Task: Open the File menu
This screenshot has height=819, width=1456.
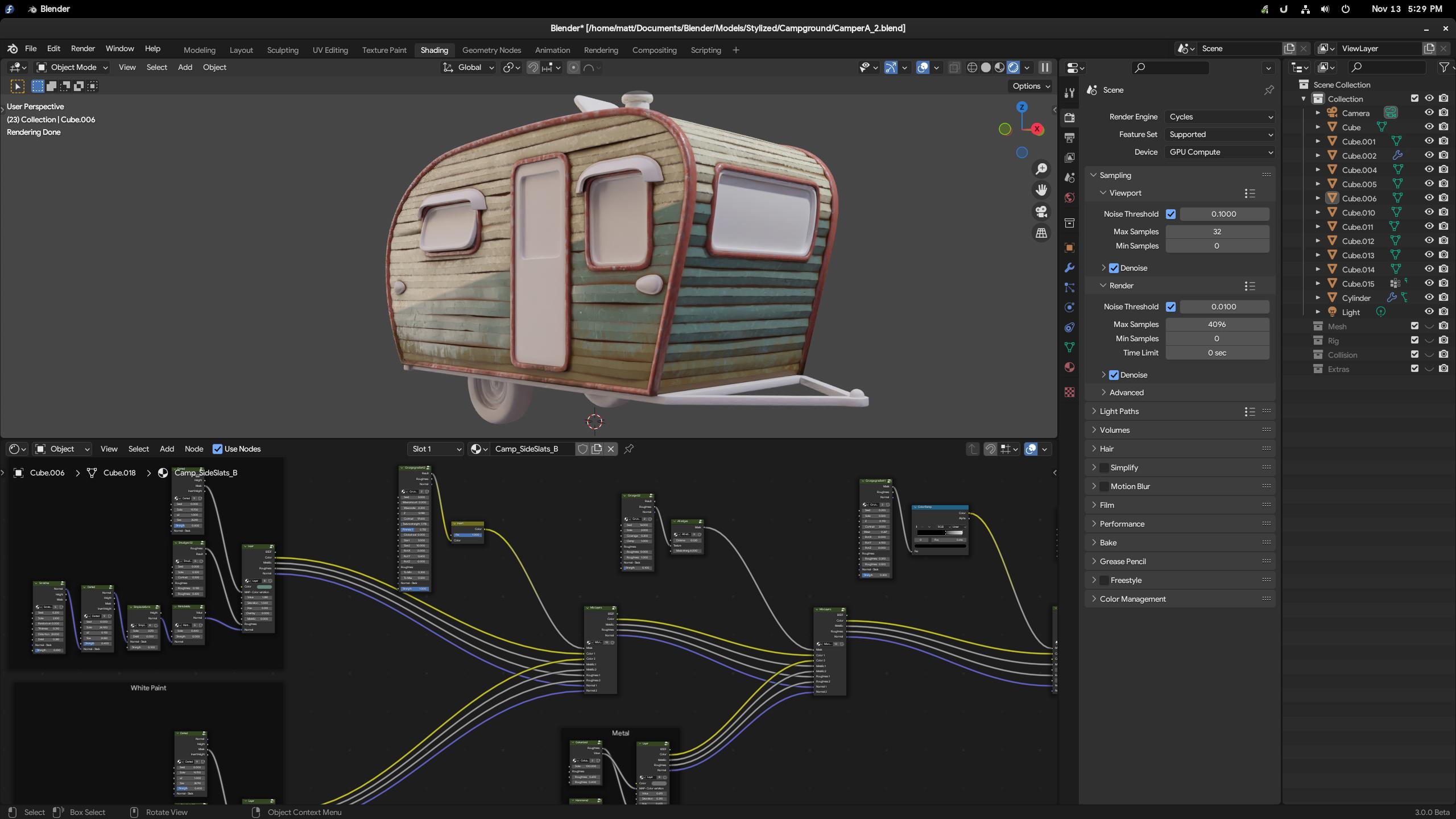Action: (x=31, y=49)
